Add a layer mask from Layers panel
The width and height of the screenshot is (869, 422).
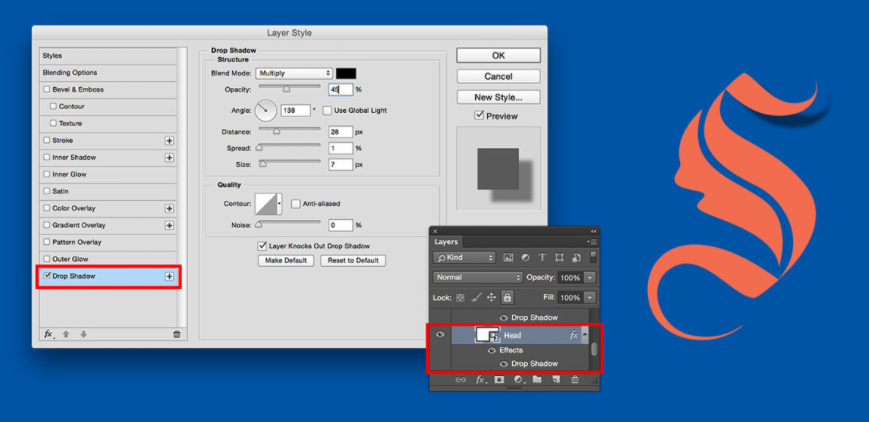coord(499,380)
